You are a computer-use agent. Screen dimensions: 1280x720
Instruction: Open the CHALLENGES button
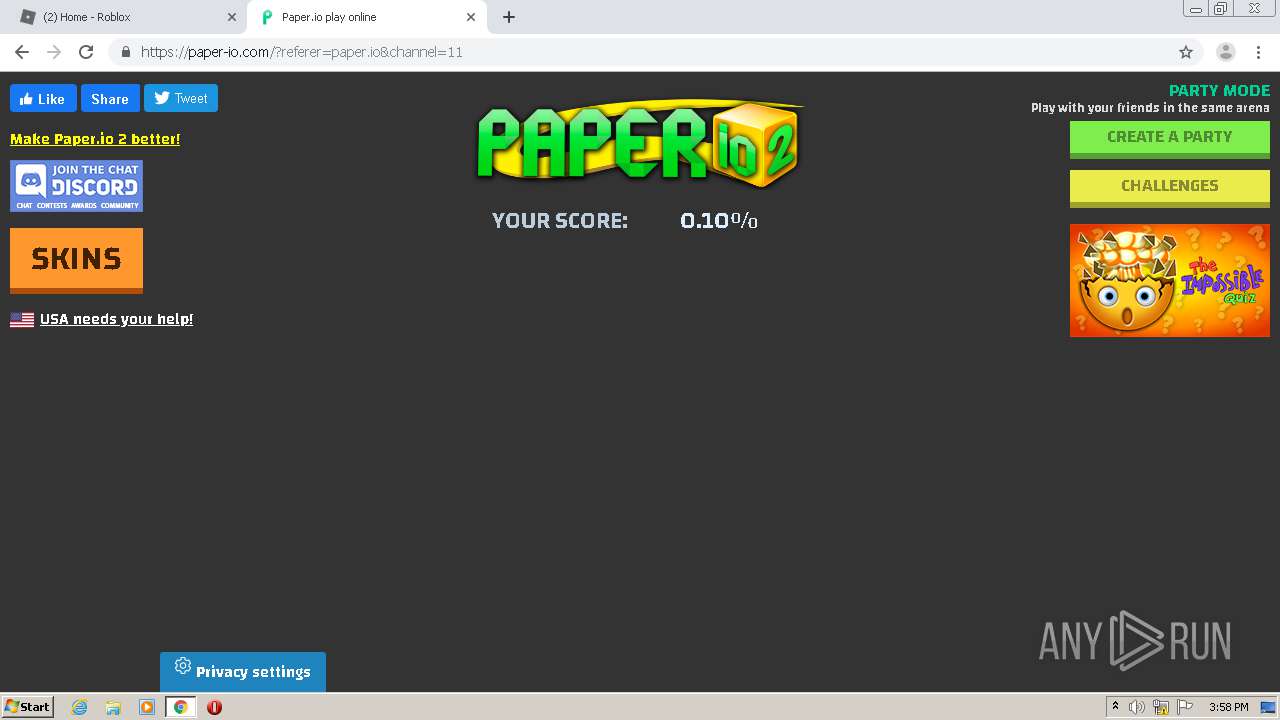1169,187
